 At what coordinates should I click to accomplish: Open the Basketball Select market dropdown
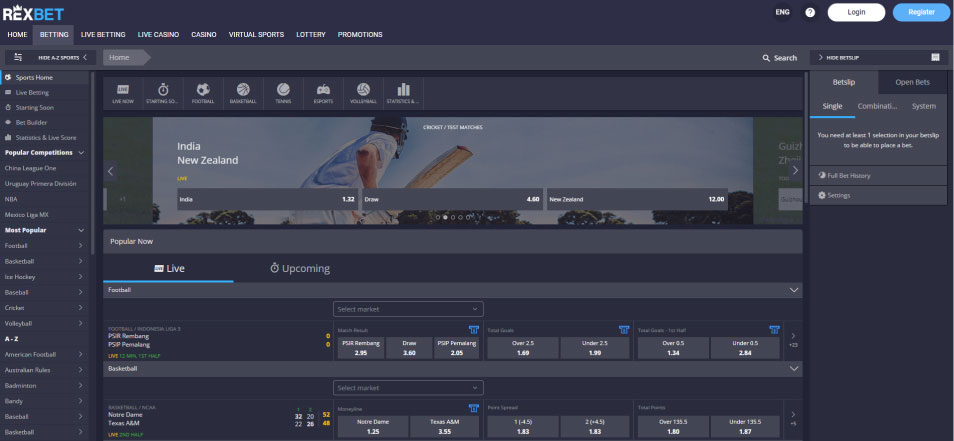(408, 387)
